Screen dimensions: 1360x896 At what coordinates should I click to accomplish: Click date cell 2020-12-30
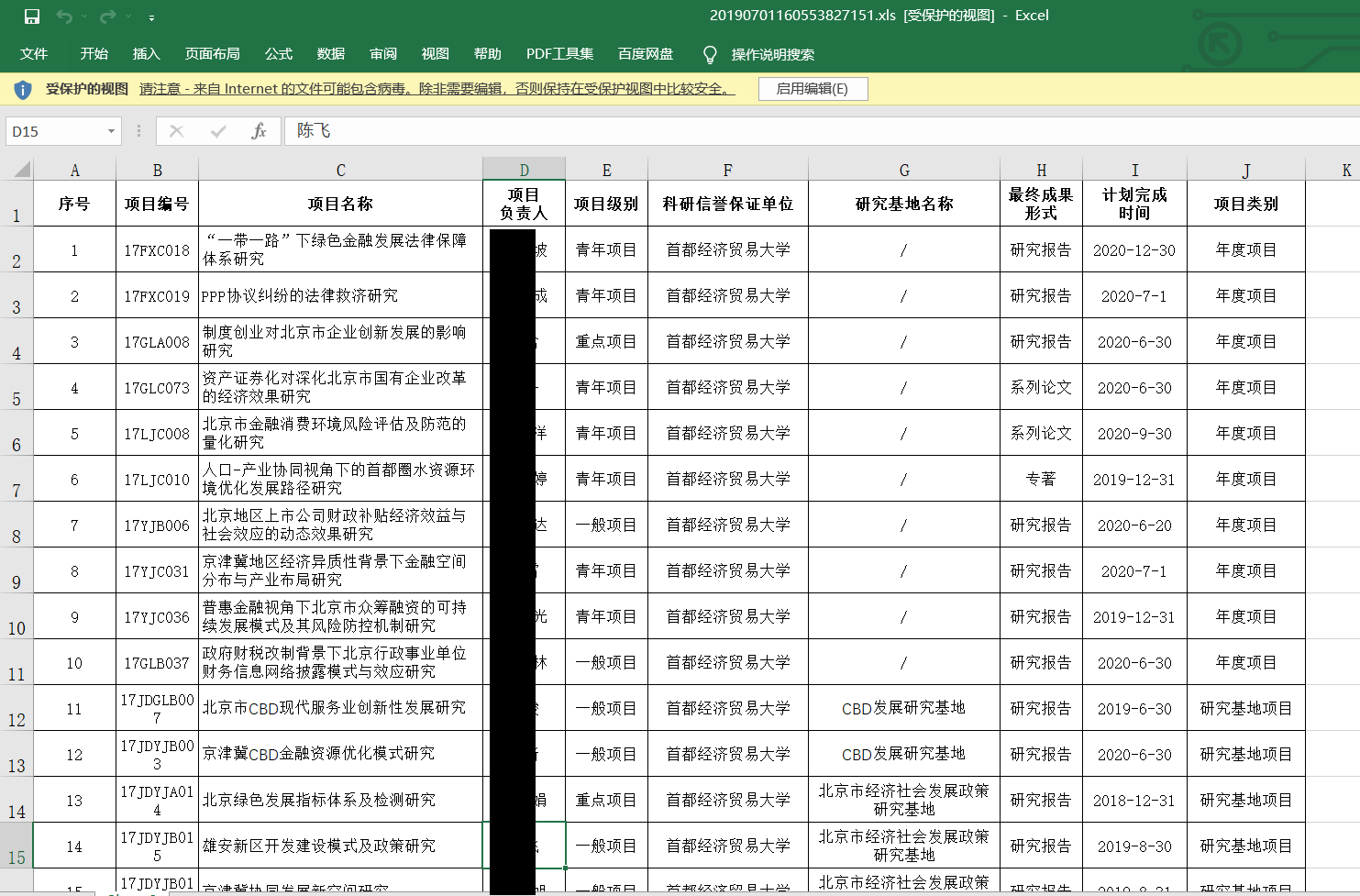tap(1134, 249)
